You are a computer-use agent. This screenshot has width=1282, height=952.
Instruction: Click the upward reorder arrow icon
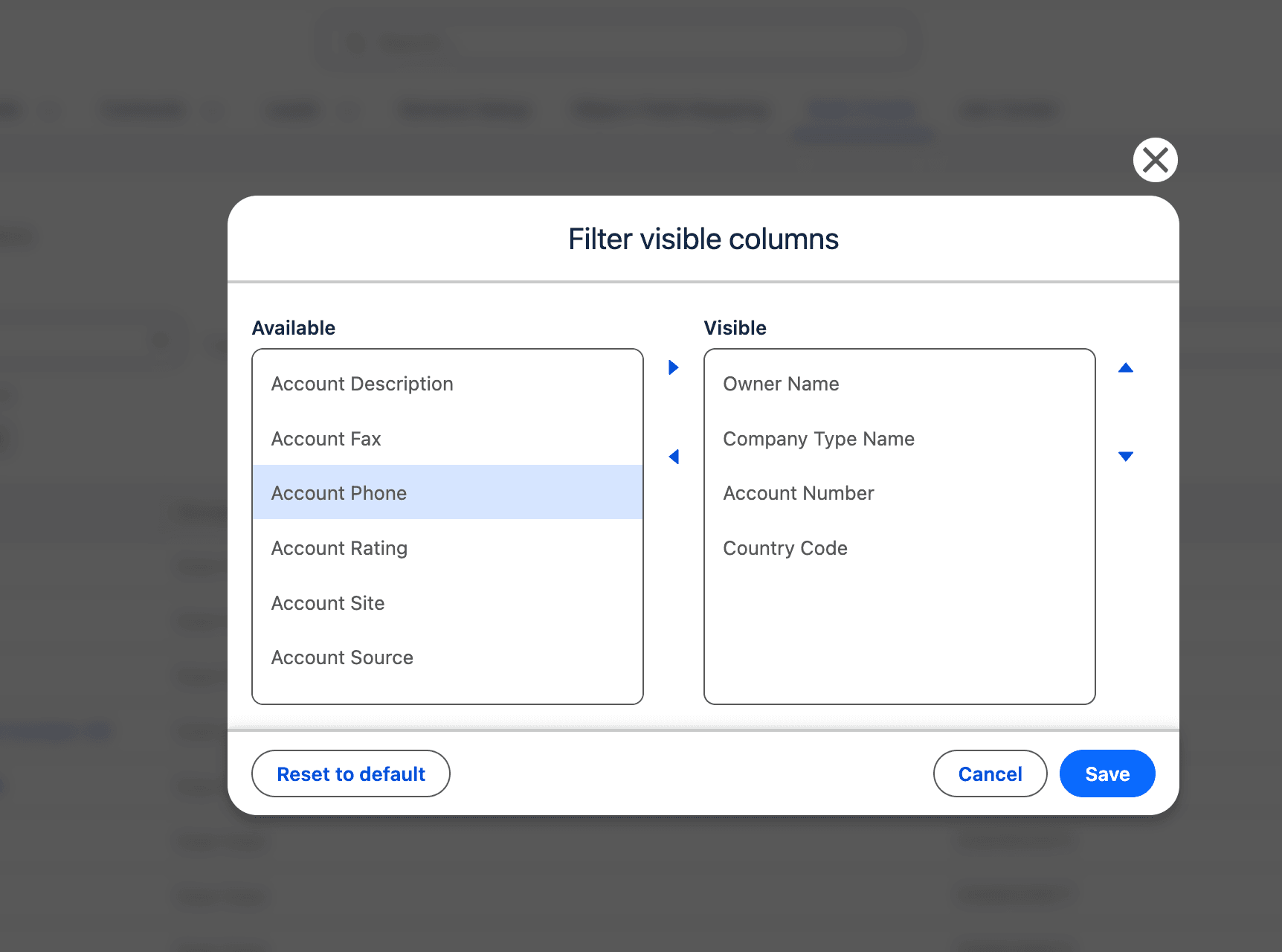coord(1126,367)
